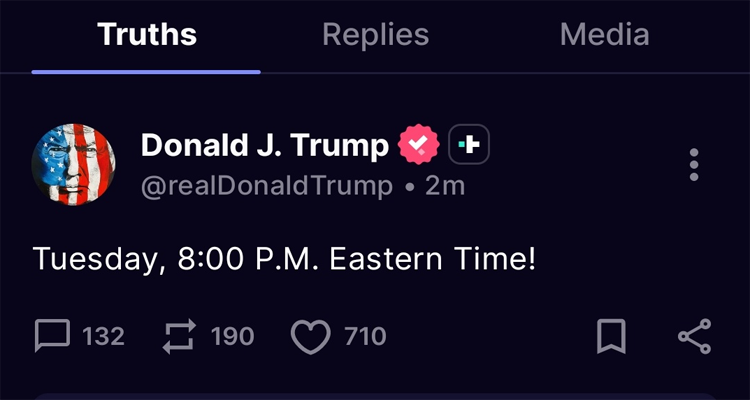Click the flag-themed profile avatar
The height and width of the screenshot is (400, 750).
73,165
